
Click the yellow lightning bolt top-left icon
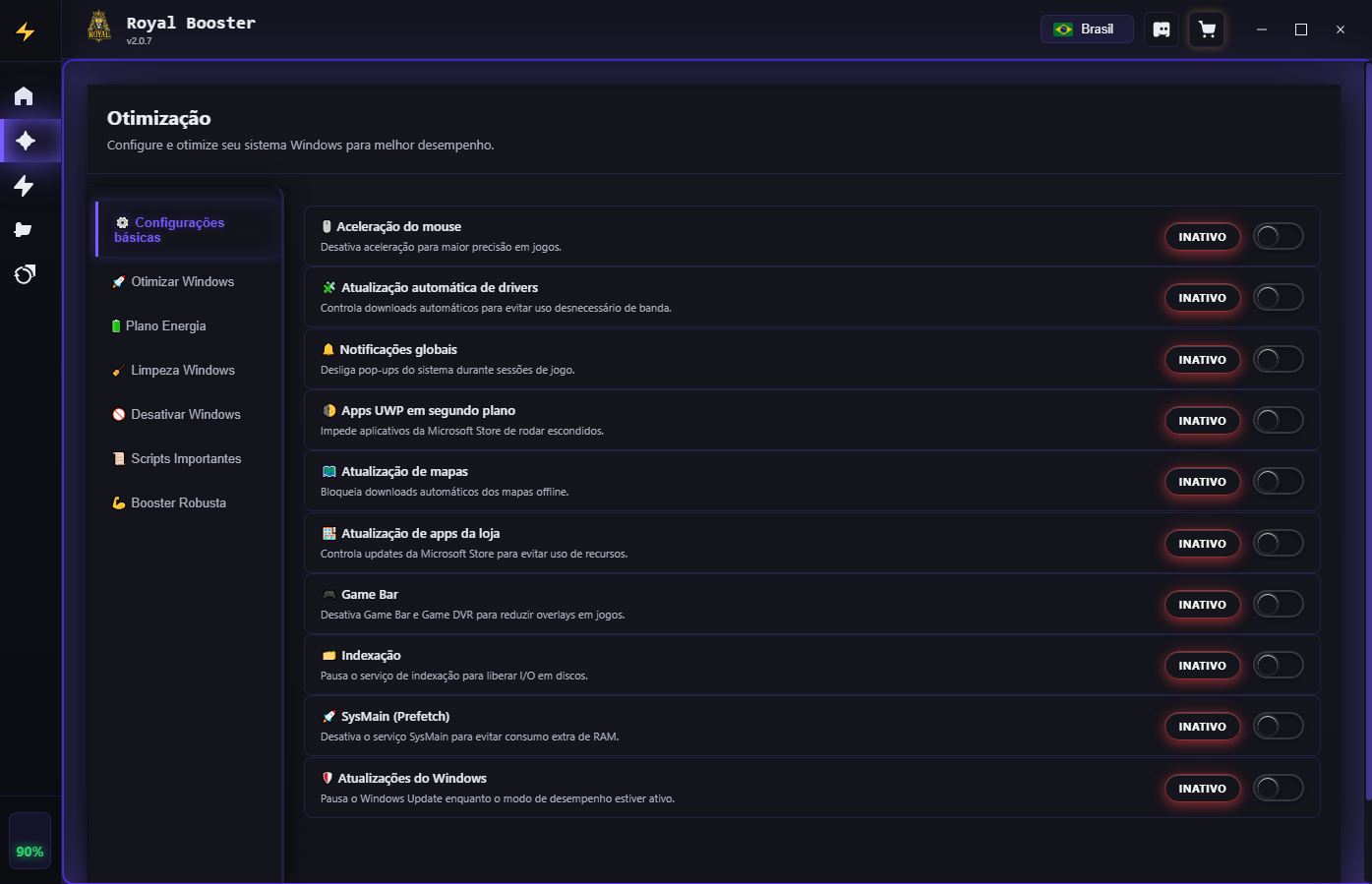tap(26, 31)
